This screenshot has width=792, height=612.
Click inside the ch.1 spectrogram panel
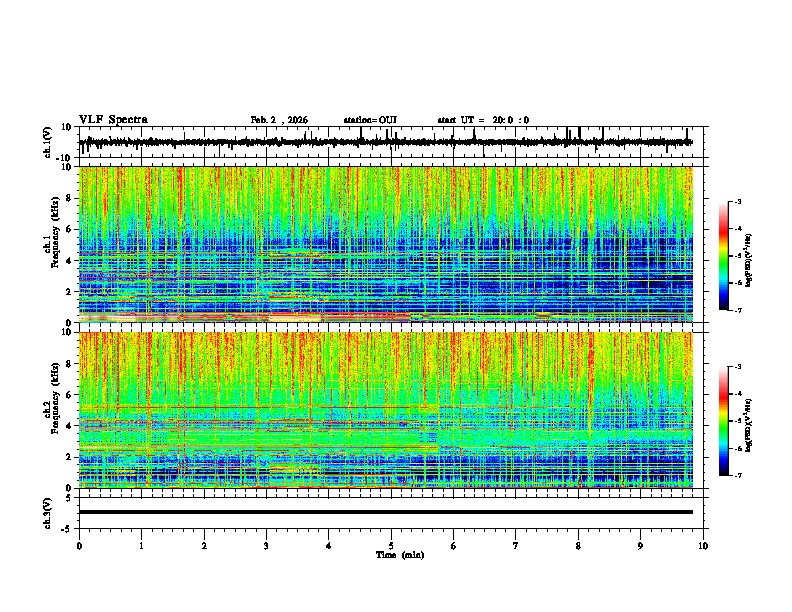click(386, 244)
